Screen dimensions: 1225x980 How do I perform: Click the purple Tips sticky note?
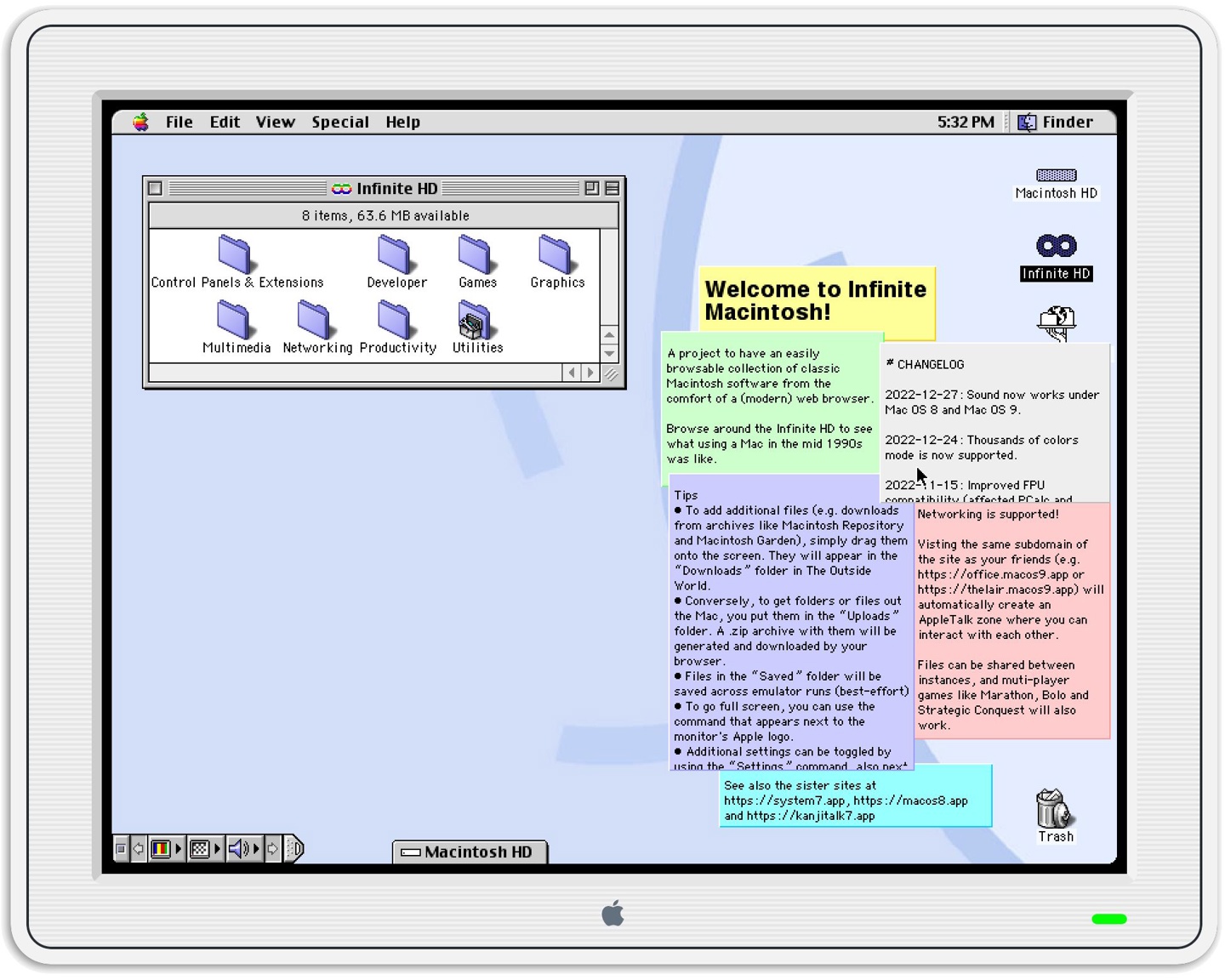pyautogui.click(x=790, y=623)
